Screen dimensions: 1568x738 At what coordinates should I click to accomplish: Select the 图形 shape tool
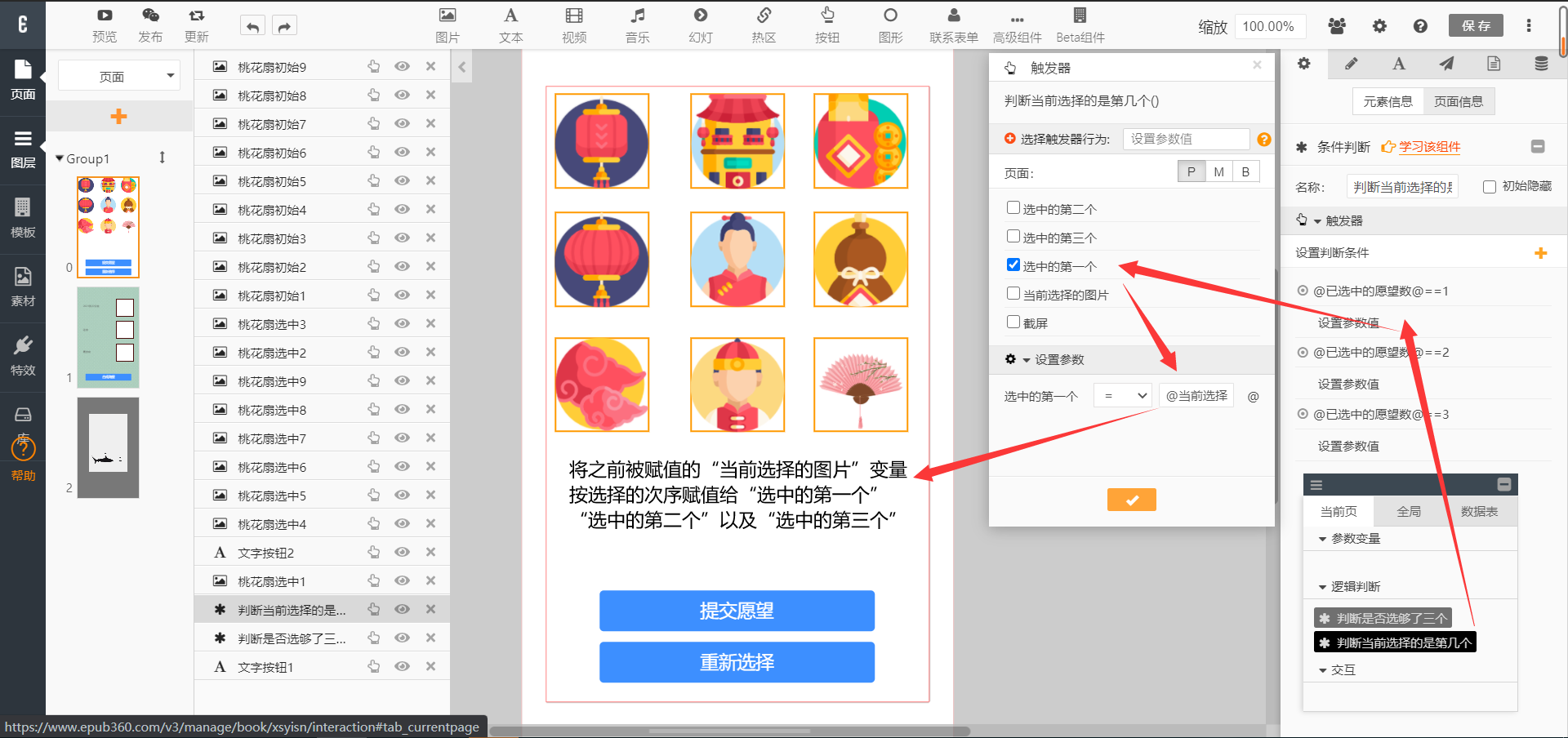coord(890,24)
